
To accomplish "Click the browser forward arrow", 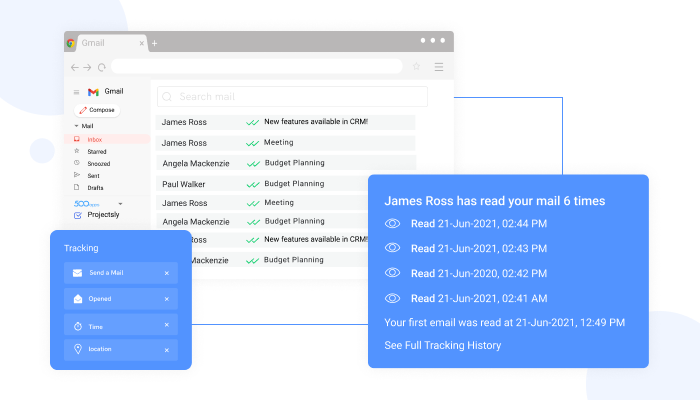I will (88, 67).
